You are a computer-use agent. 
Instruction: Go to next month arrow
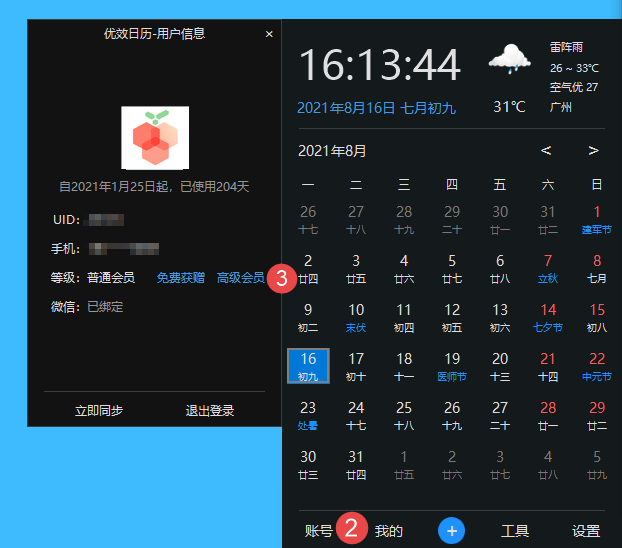click(593, 151)
